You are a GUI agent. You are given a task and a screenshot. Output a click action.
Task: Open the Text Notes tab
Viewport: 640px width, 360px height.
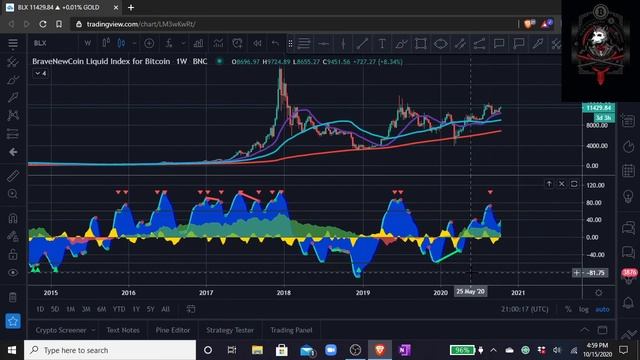click(x=123, y=330)
